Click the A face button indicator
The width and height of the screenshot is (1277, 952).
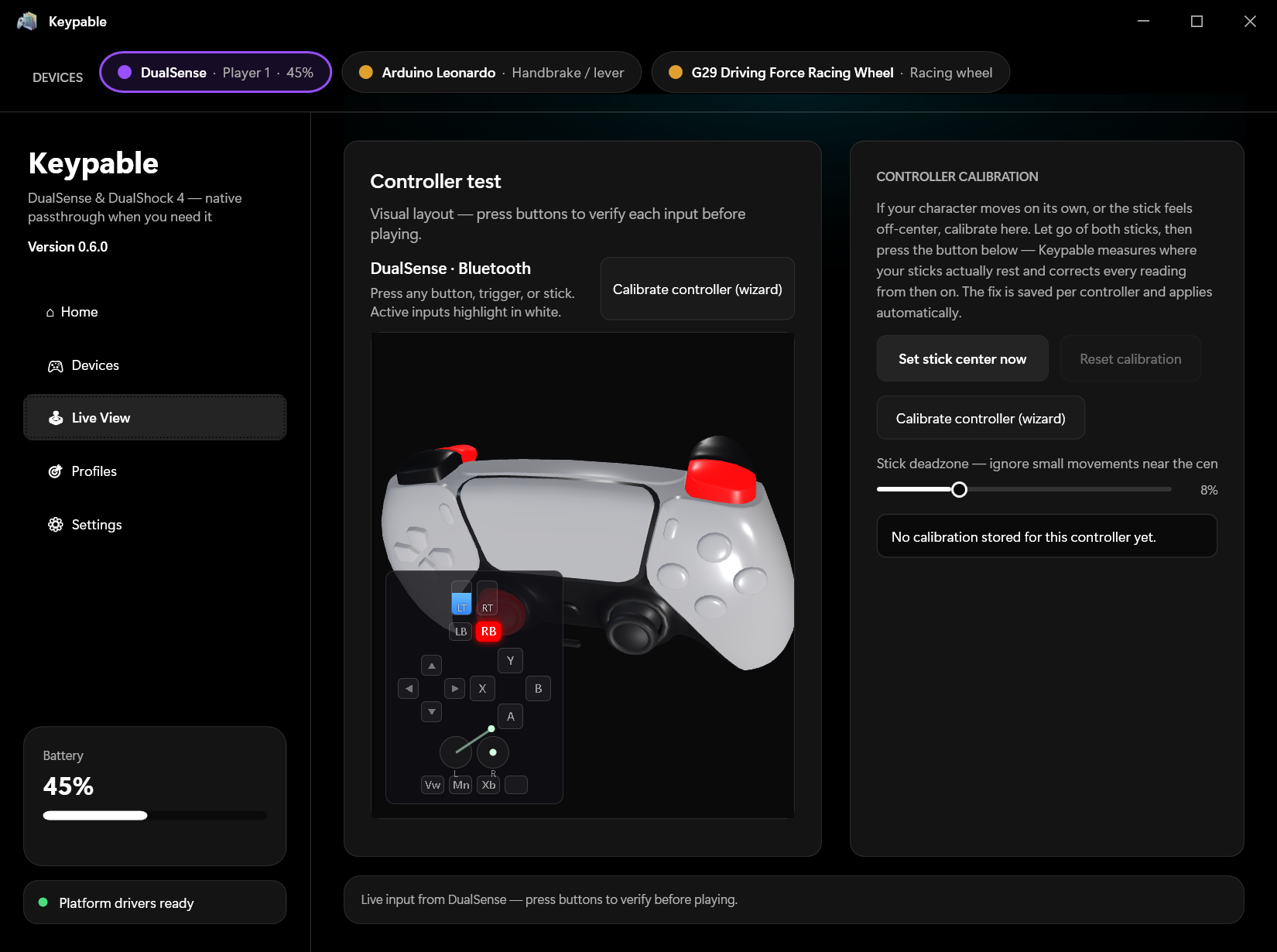click(510, 717)
